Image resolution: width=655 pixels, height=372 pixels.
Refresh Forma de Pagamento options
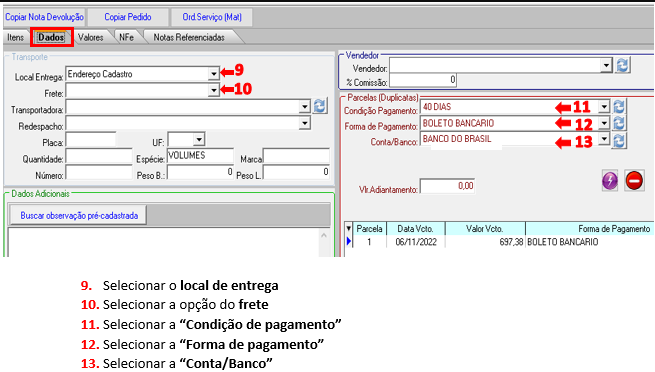(619, 123)
